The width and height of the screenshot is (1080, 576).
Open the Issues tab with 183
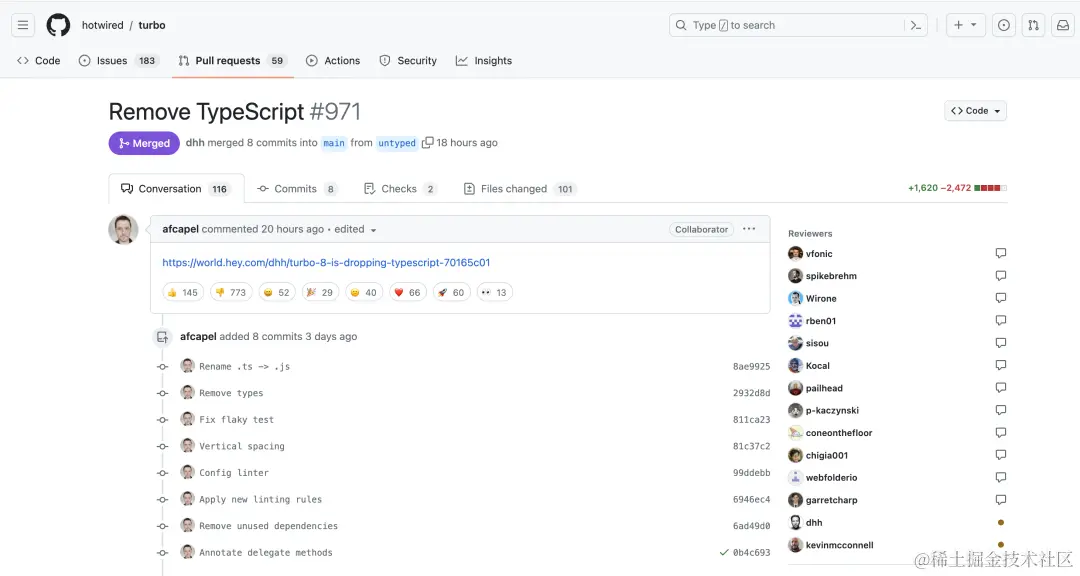[x=118, y=61]
